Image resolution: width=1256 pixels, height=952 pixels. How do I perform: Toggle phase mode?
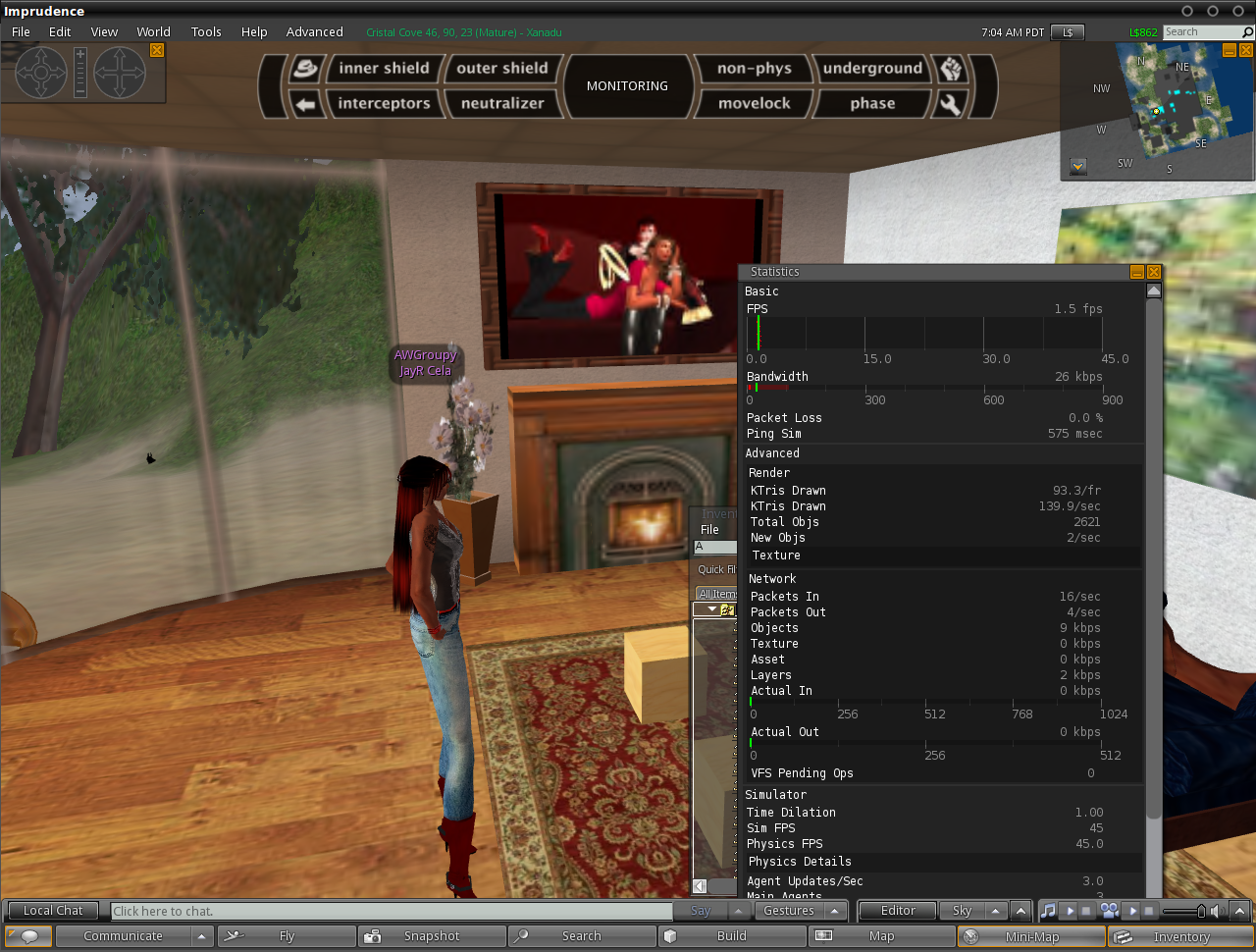[872, 104]
